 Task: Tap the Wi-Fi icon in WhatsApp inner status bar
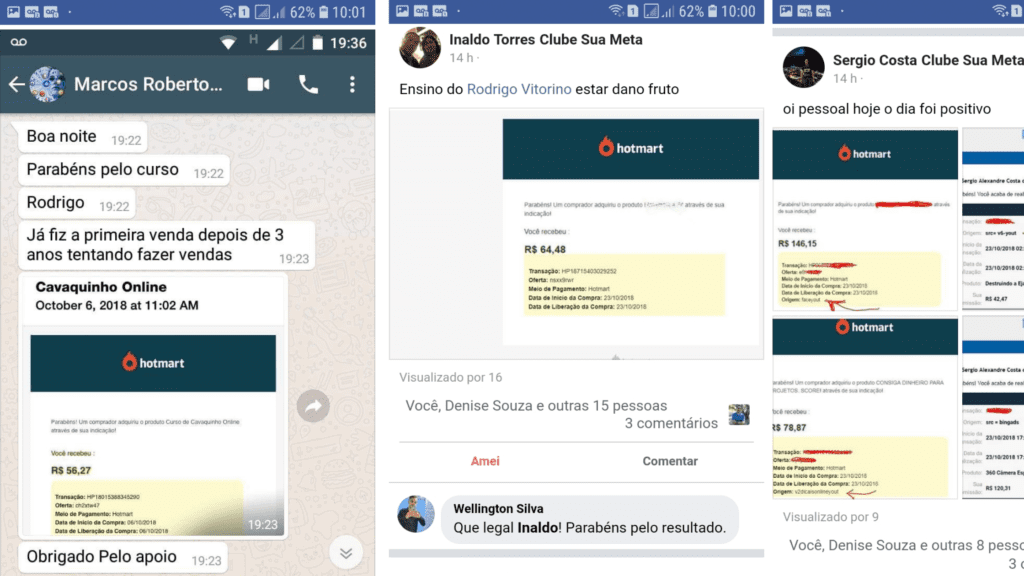[x=228, y=43]
